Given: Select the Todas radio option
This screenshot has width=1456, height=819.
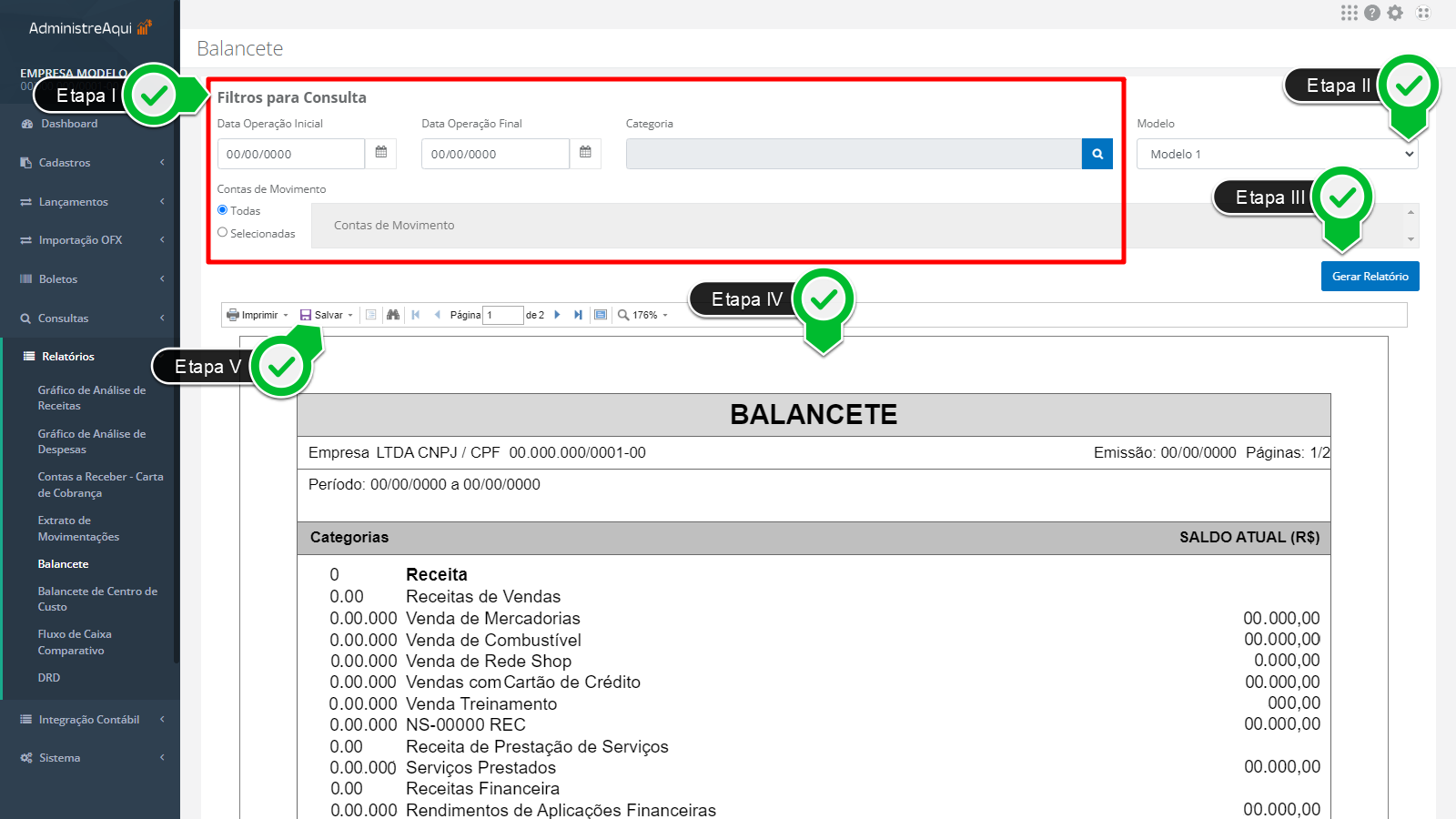Looking at the screenshot, I should (x=223, y=210).
